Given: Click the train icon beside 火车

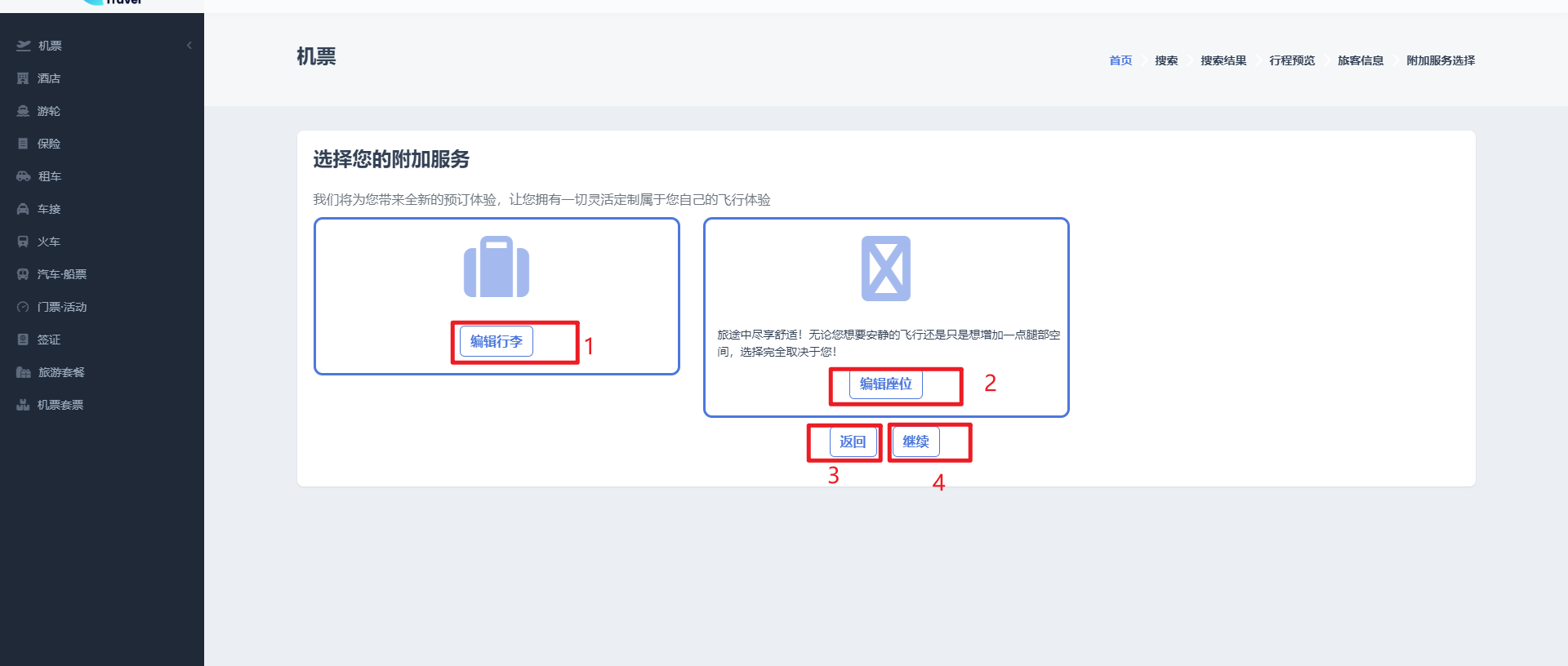Looking at the screenshot, I should (23, 242).
